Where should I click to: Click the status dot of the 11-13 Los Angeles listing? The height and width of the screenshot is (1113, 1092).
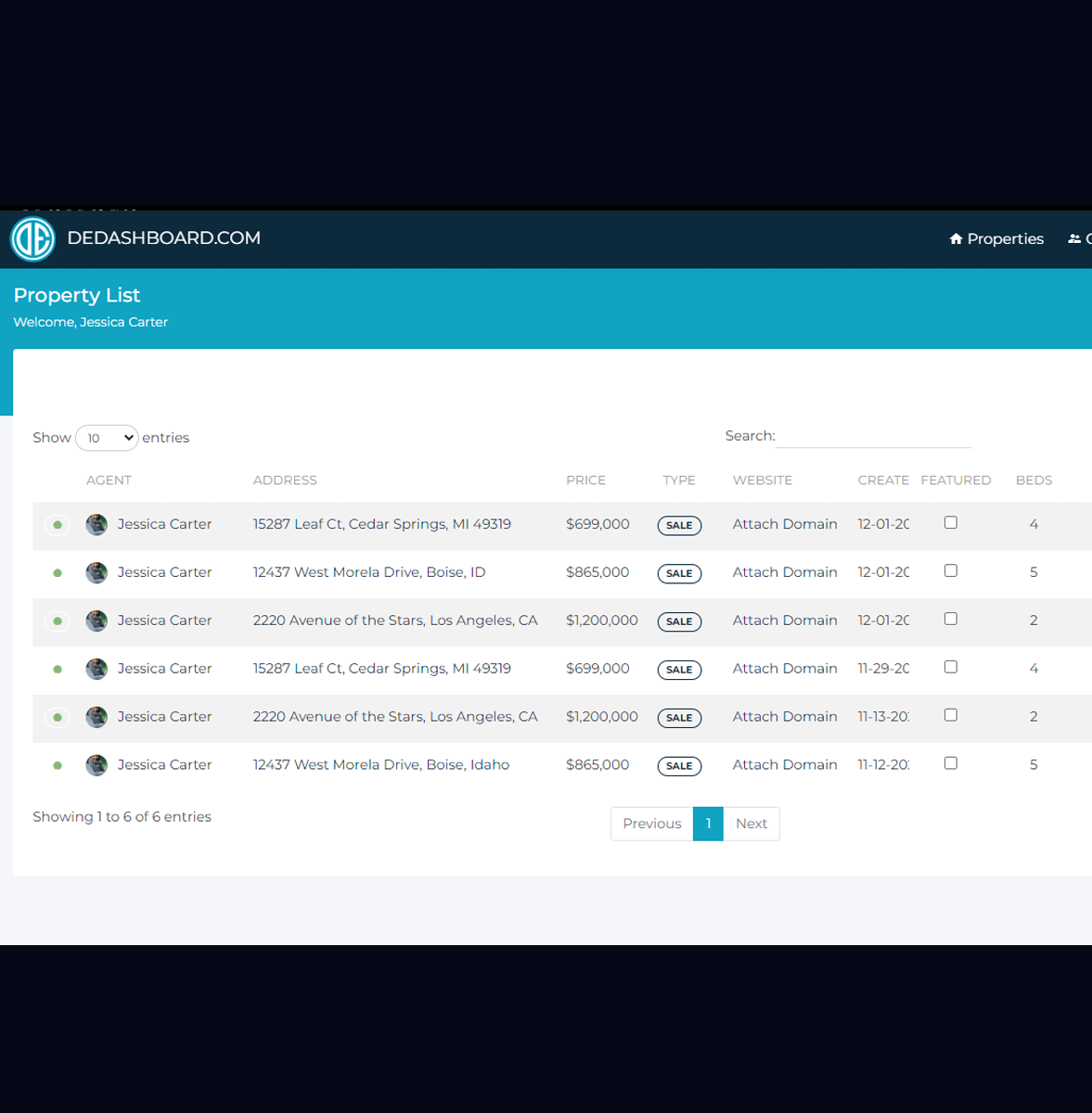pyautogui.click(x=58, y=718)
